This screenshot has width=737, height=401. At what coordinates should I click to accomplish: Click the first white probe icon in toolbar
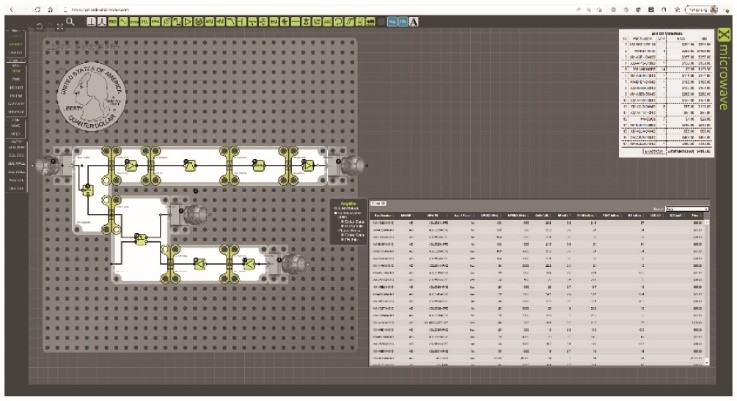(x=91, y=22)
